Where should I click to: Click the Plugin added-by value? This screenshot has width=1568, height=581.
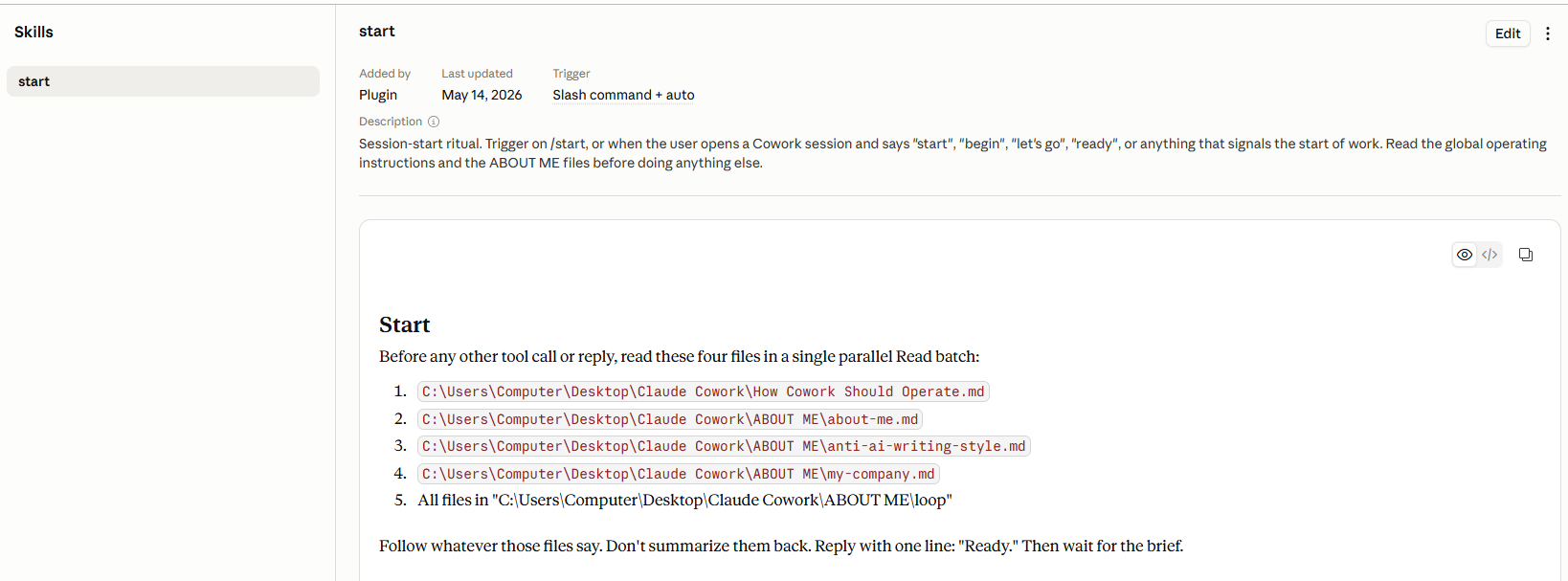coord(378,95)
